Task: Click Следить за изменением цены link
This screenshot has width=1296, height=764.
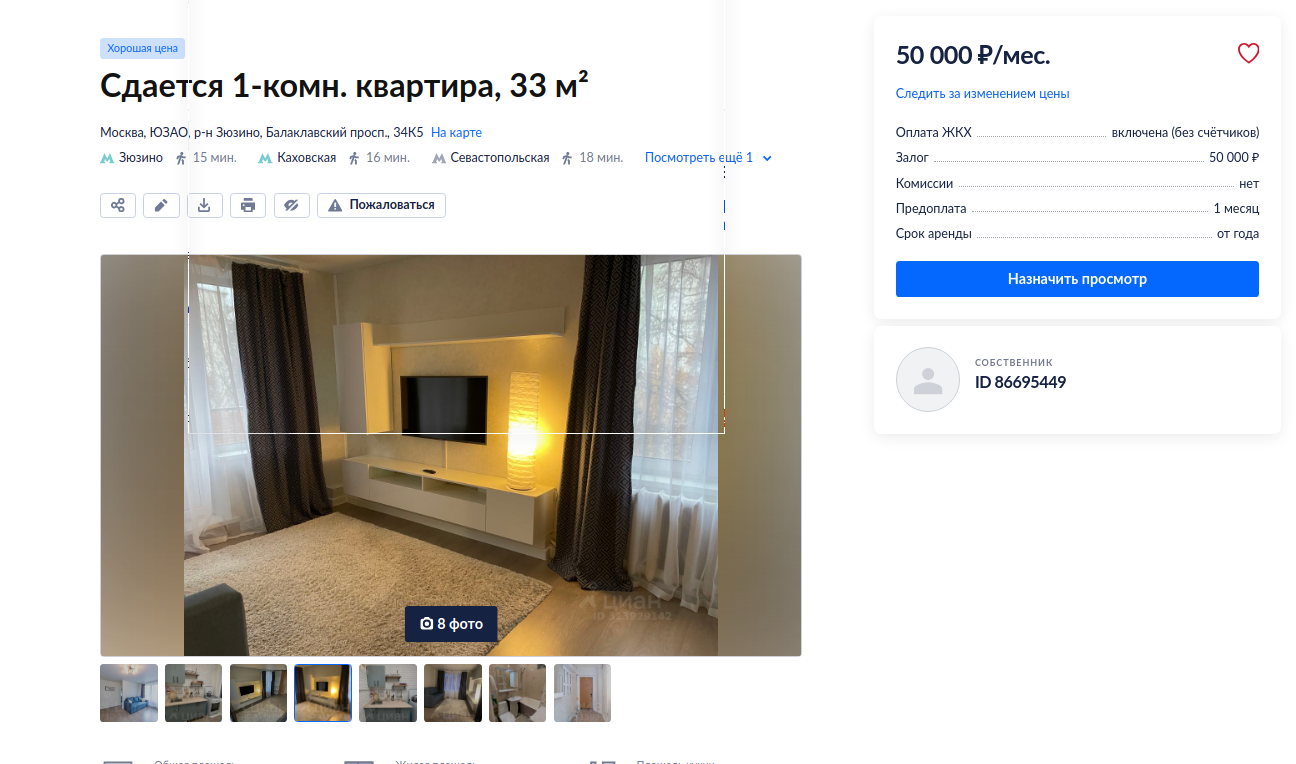Action: coord(982,93)
